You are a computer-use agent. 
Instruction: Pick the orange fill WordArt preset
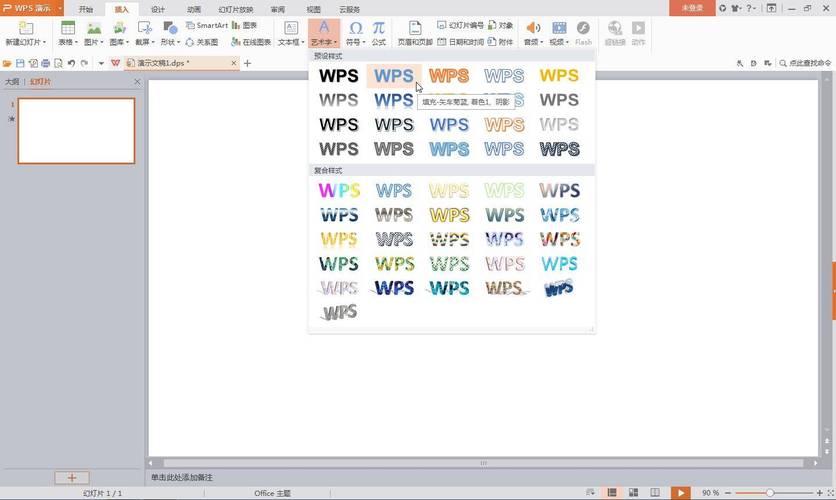449,76
